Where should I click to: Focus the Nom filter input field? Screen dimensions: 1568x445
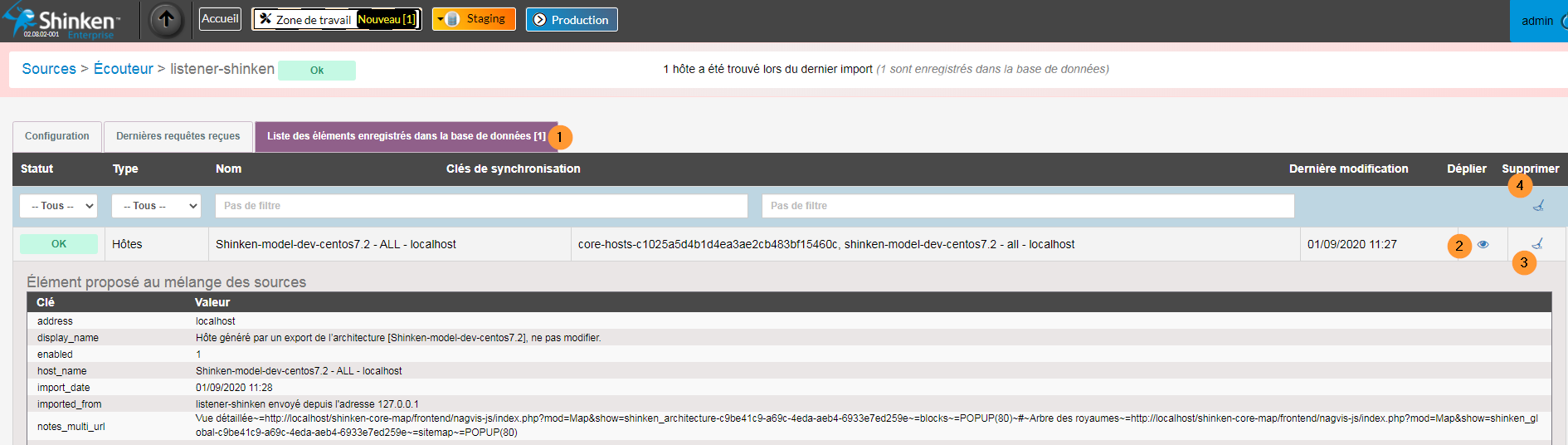(481, 206)
